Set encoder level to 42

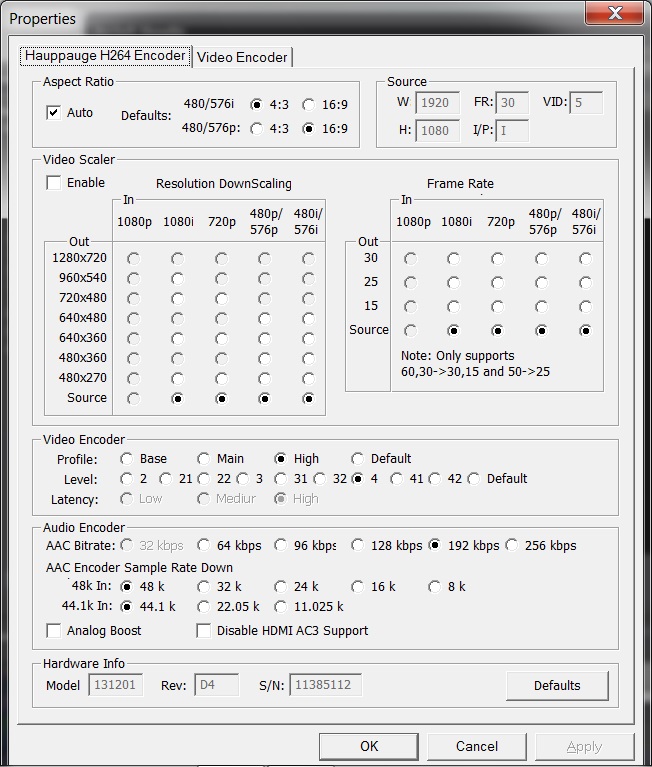[x=435, y=479]
